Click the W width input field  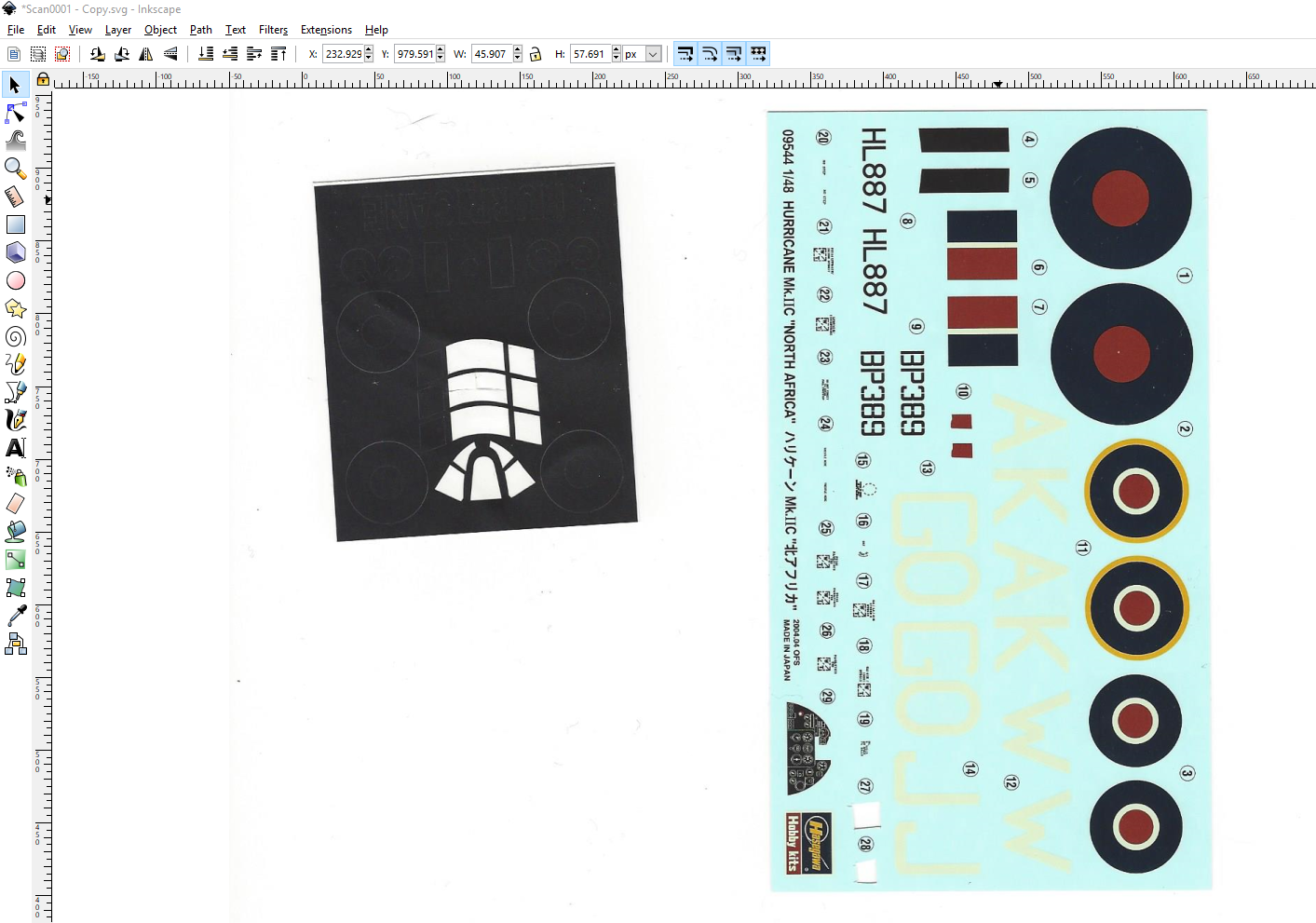click(493, 54)
